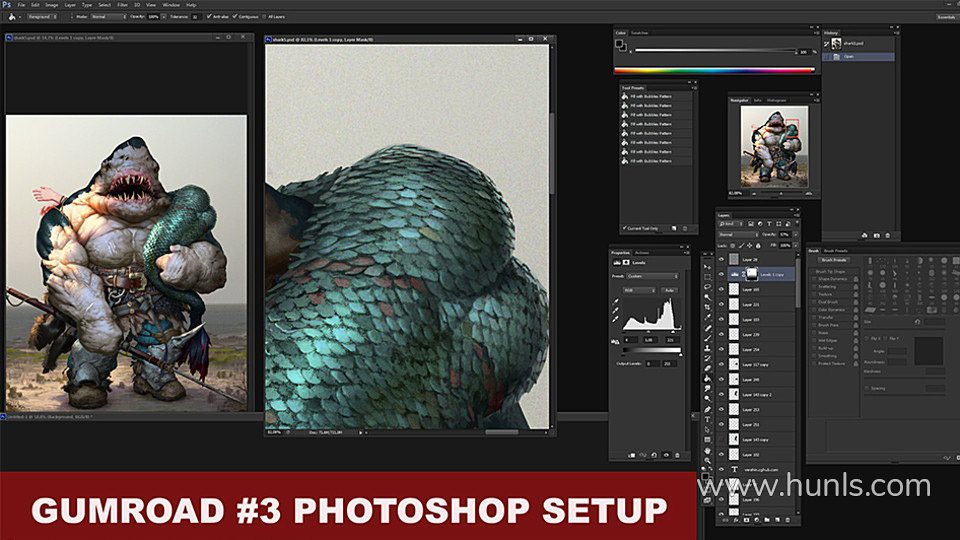Hide Layer 28 with its eye icon
Screen dimensions: 960x540
tap(721, 260)
